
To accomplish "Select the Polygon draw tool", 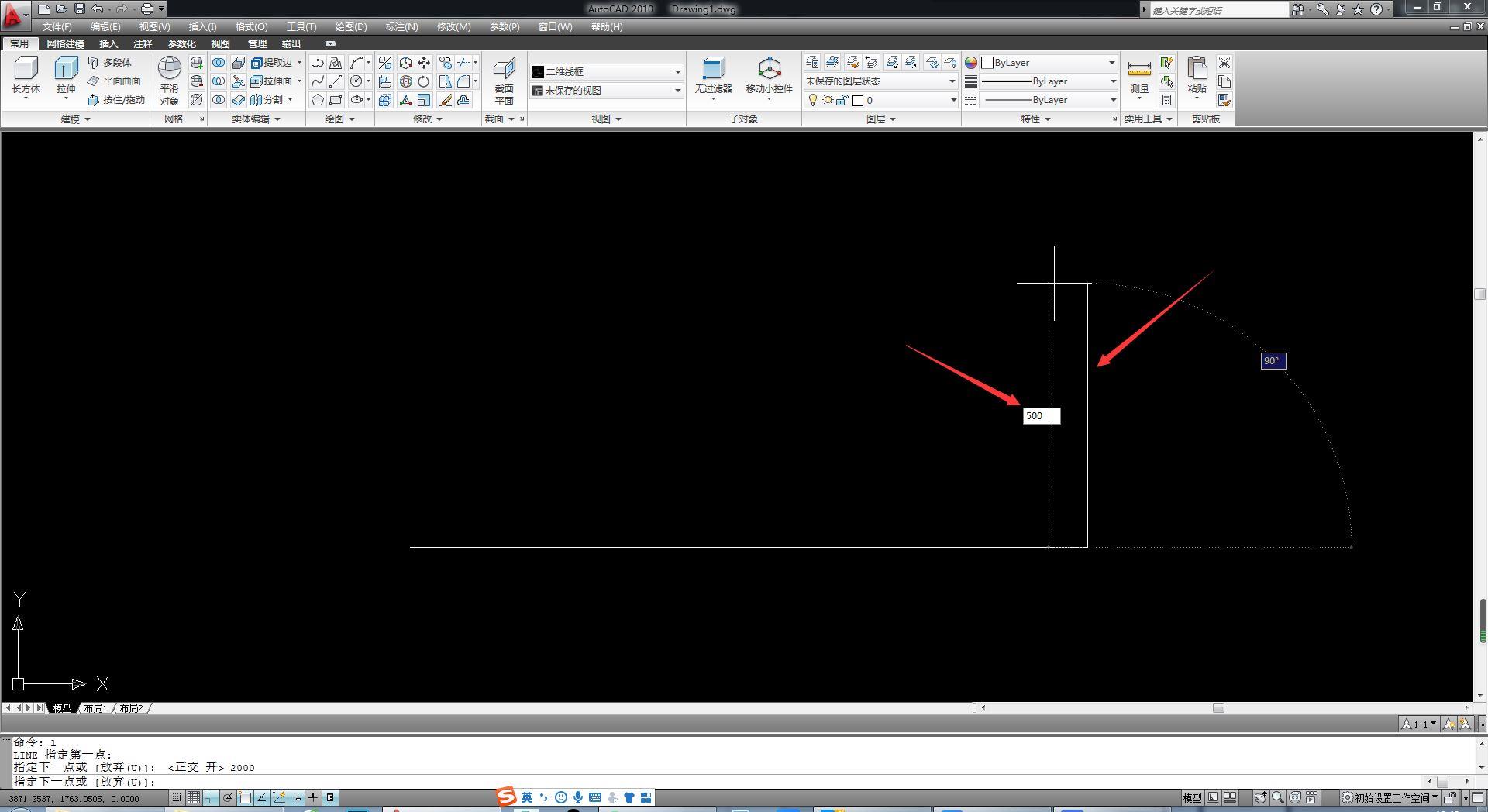I will pos(318,100).
